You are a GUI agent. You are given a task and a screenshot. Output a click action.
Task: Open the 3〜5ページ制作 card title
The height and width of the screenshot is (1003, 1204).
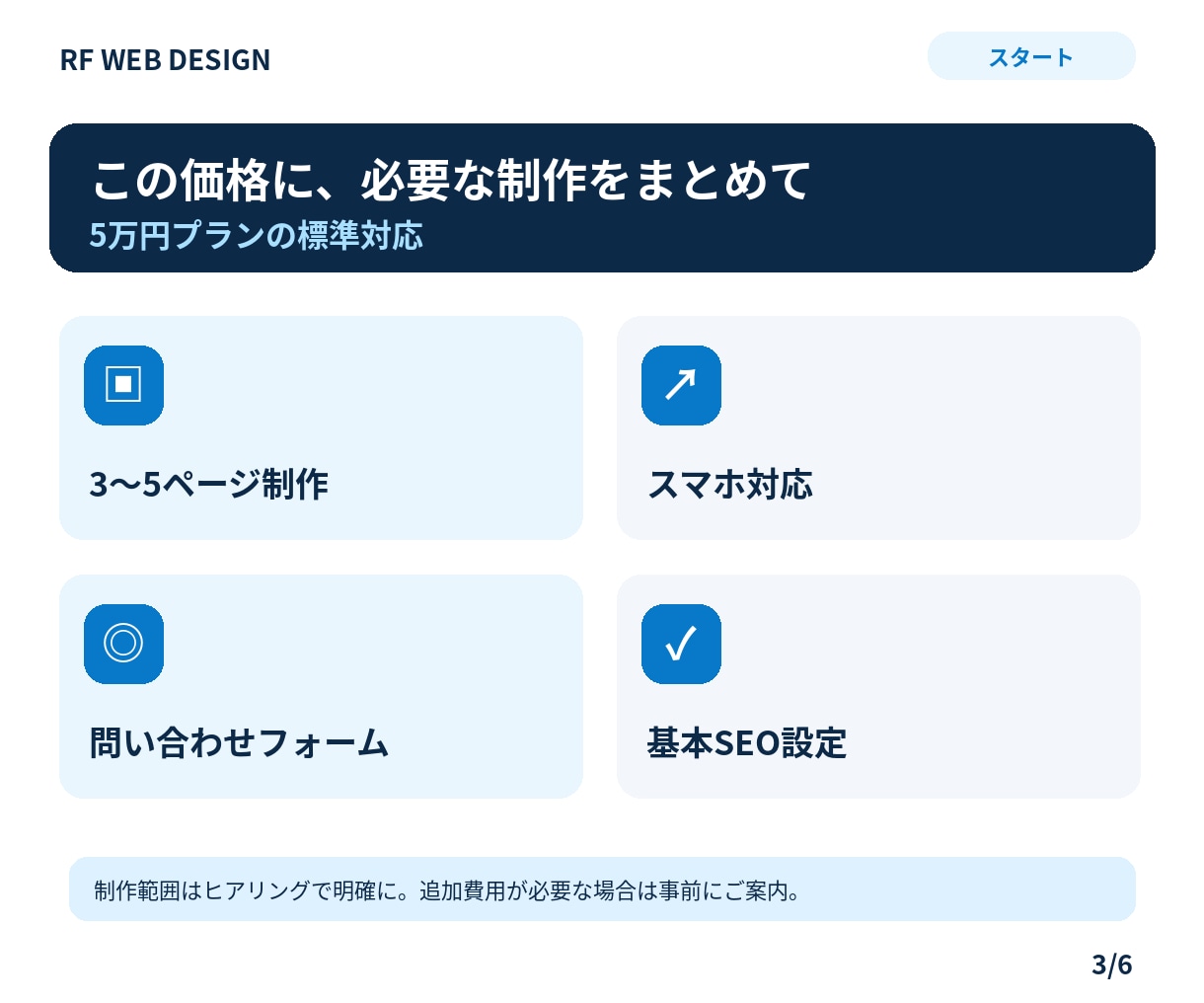click(x=209, y=484)
